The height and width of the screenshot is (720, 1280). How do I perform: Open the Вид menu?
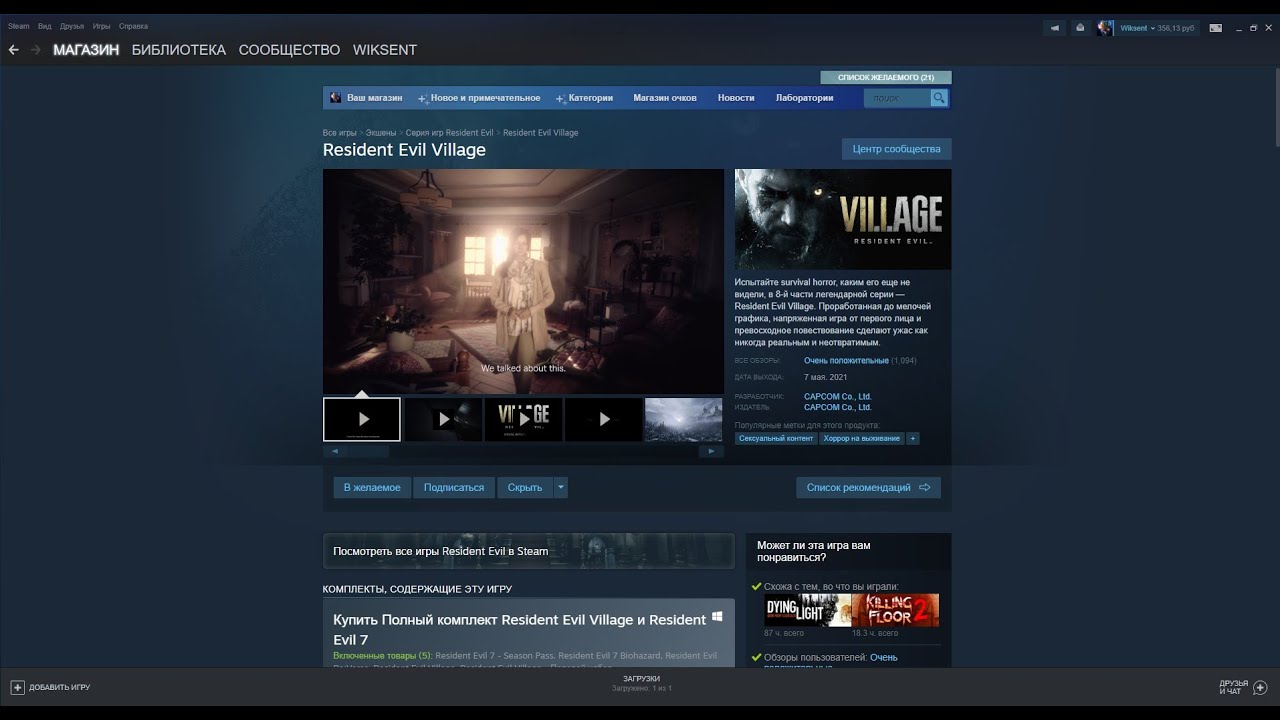(45, 26)
